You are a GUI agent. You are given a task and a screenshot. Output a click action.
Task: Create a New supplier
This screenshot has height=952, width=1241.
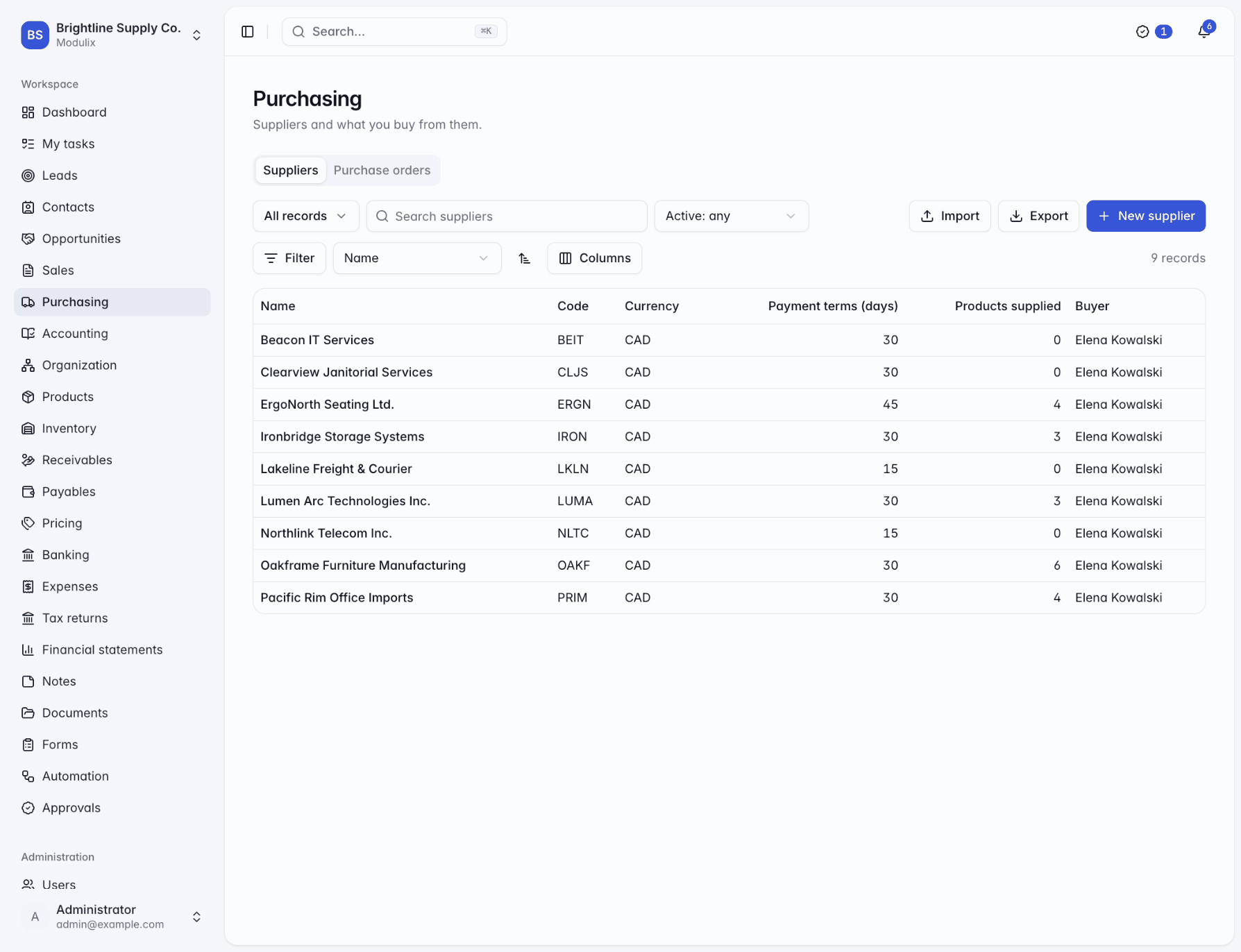[x=1145, y=216]
